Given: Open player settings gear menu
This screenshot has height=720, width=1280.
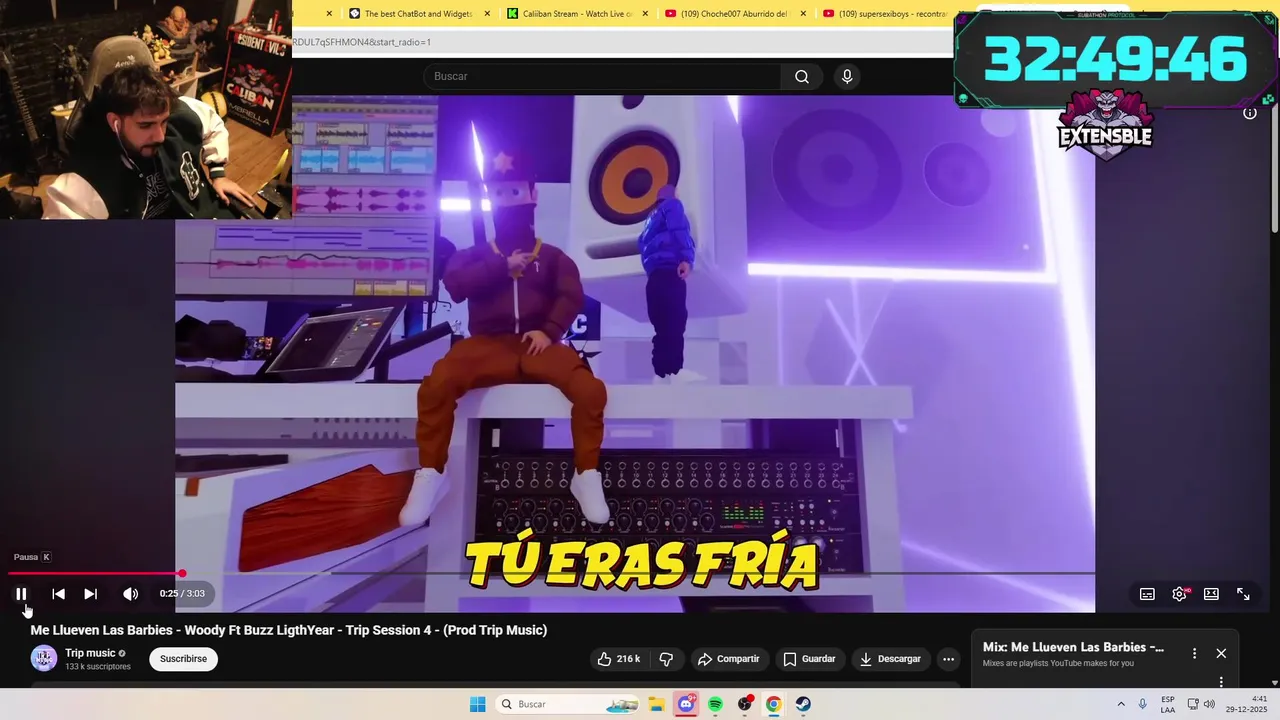Looking at the screenshot, I should (1180, 594).
